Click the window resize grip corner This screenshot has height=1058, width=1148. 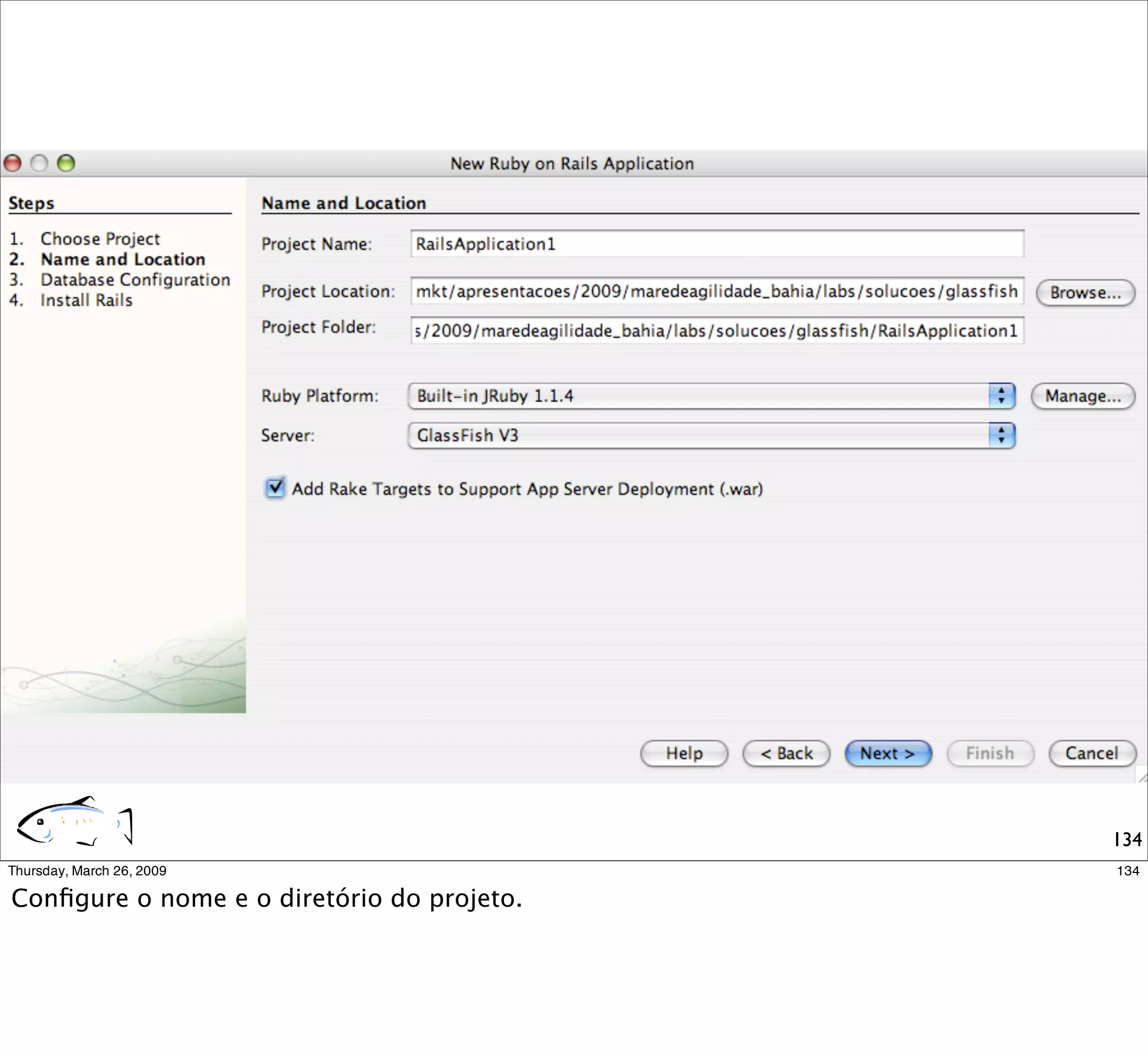1142,777
